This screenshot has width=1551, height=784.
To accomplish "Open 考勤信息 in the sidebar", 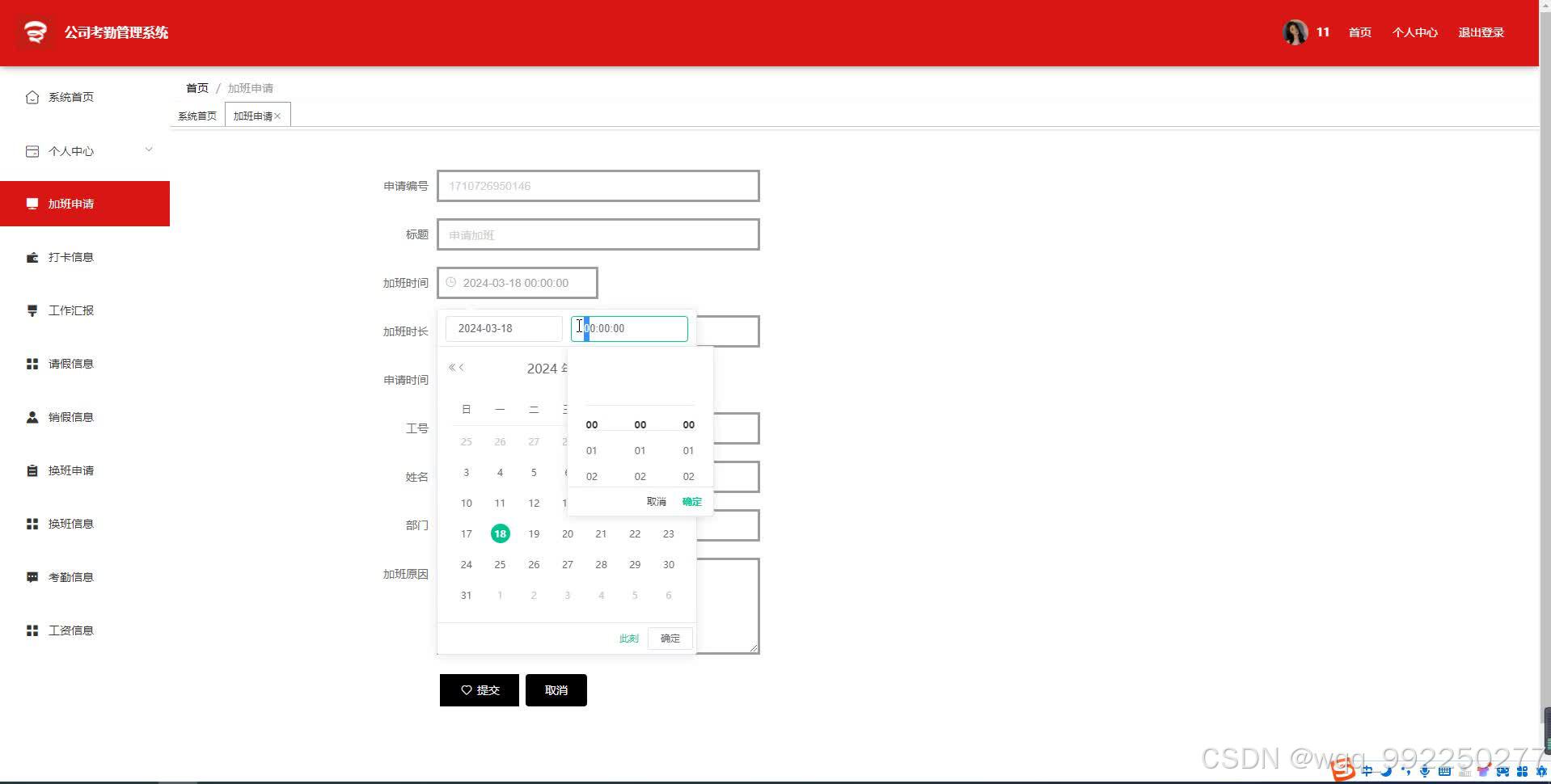I will click(85, 577).
